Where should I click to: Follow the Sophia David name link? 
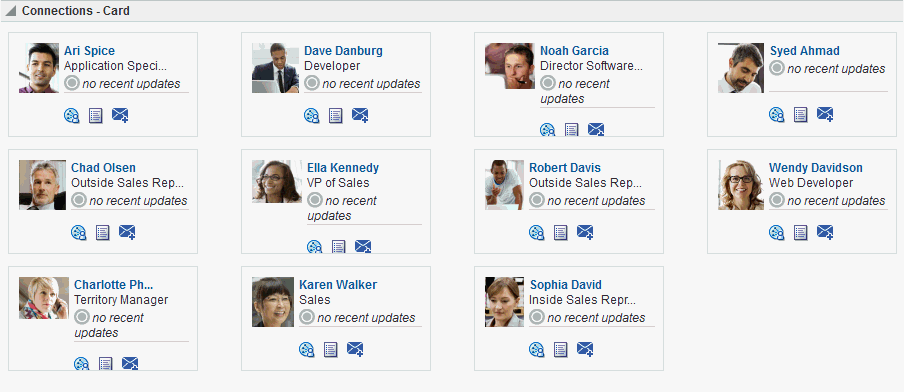(565, 285)
